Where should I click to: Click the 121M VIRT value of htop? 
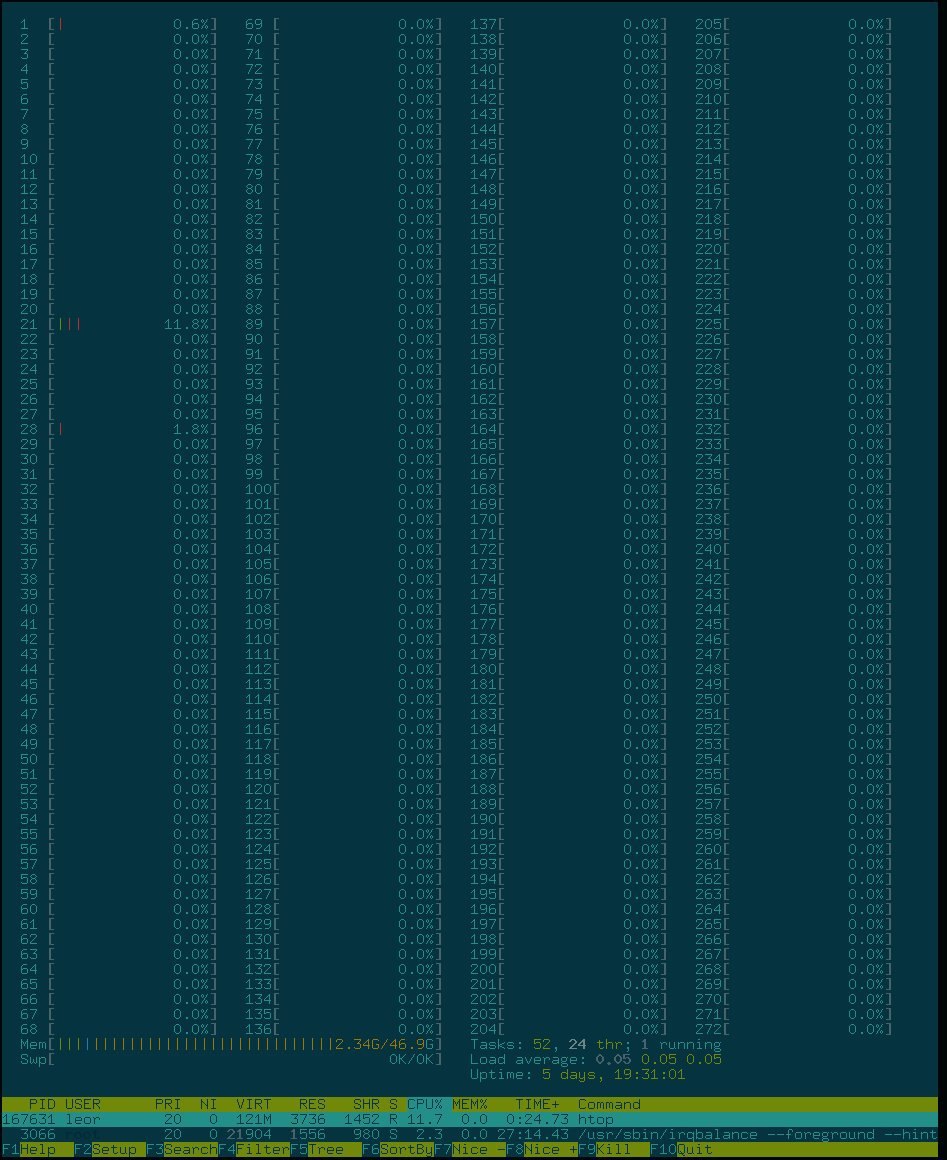tap(254, 1119)
